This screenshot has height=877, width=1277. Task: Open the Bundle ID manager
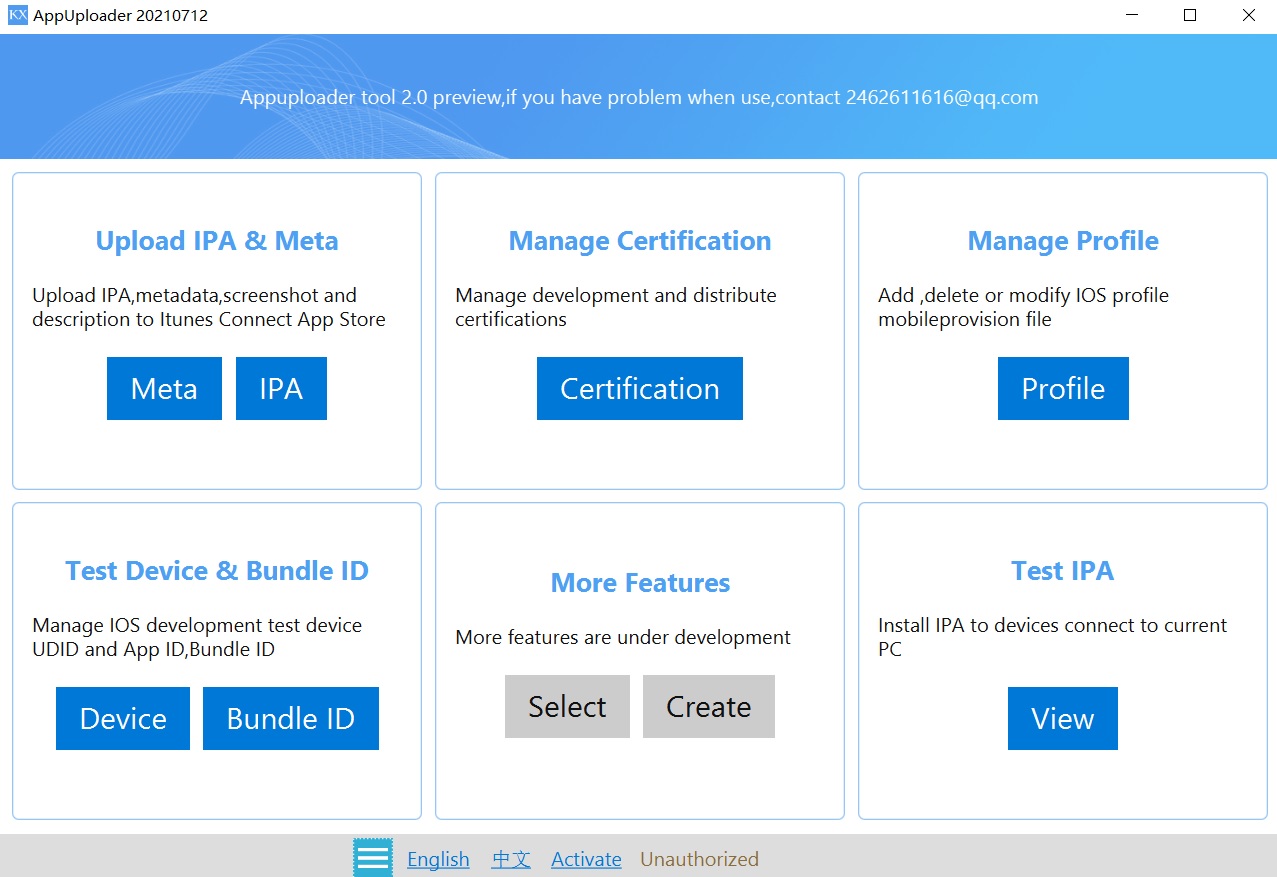[x=290, y=718]
